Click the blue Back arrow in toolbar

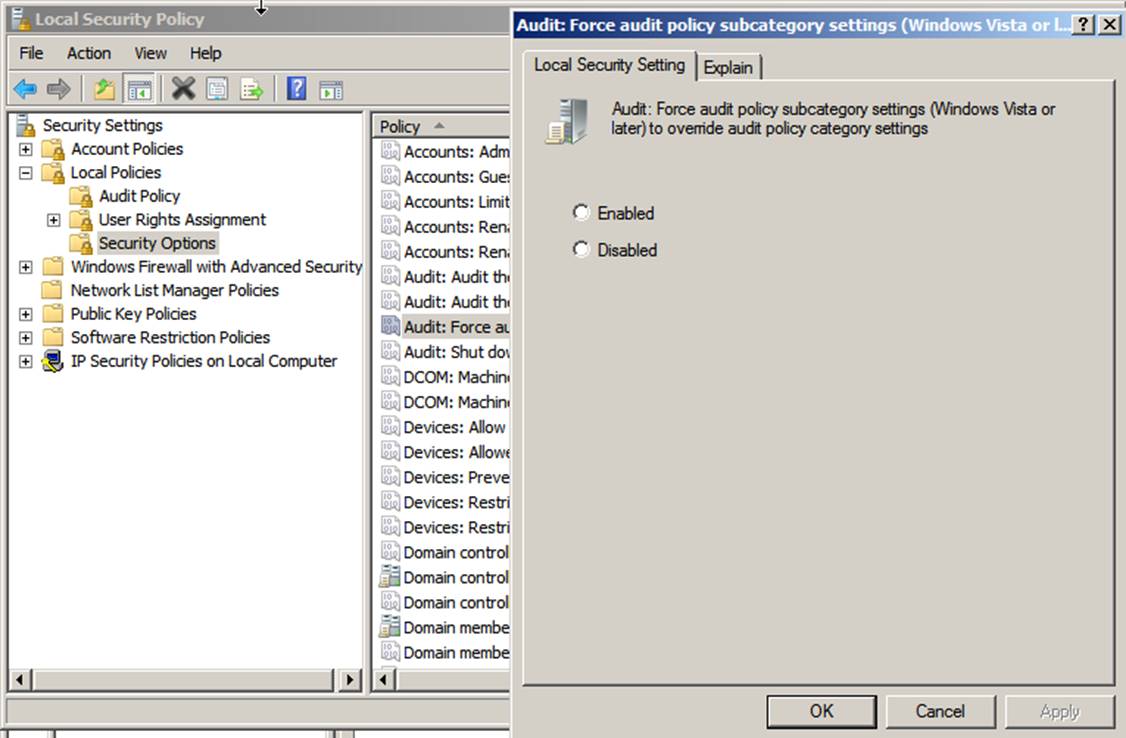[25, 89]
